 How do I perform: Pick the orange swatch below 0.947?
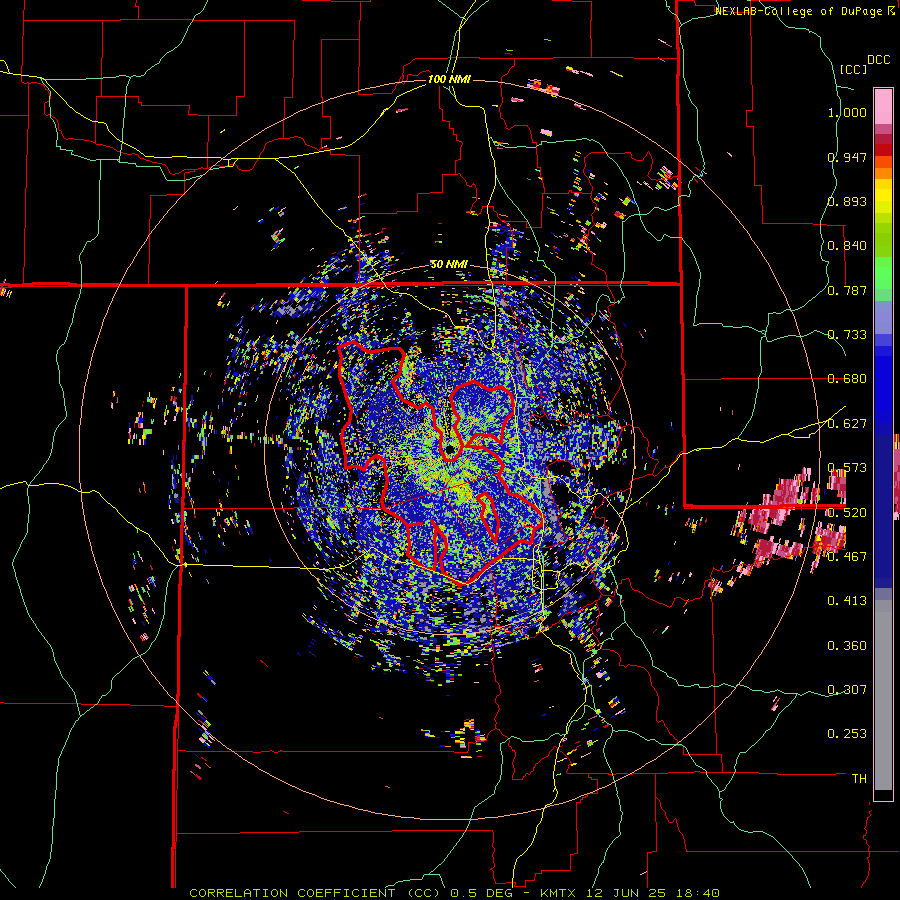click(x=883, y=174)
